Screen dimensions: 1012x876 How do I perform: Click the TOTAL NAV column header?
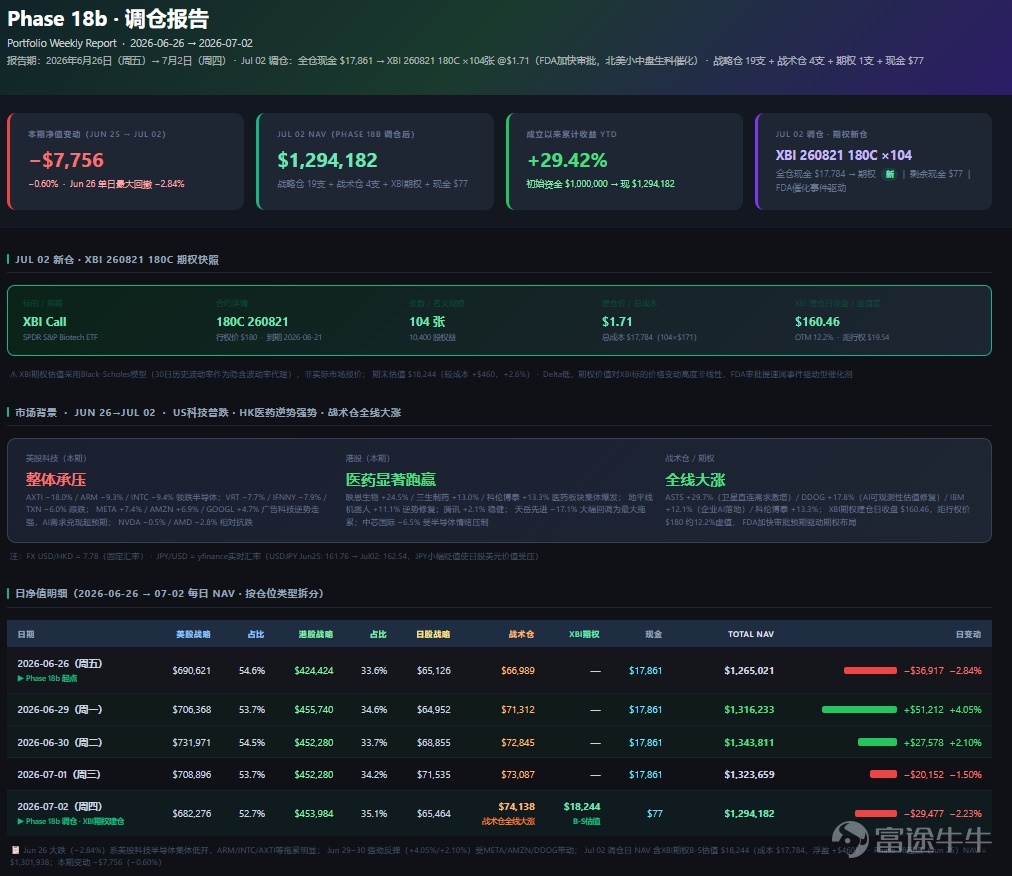pyautogui.click(x=751, y=635)
